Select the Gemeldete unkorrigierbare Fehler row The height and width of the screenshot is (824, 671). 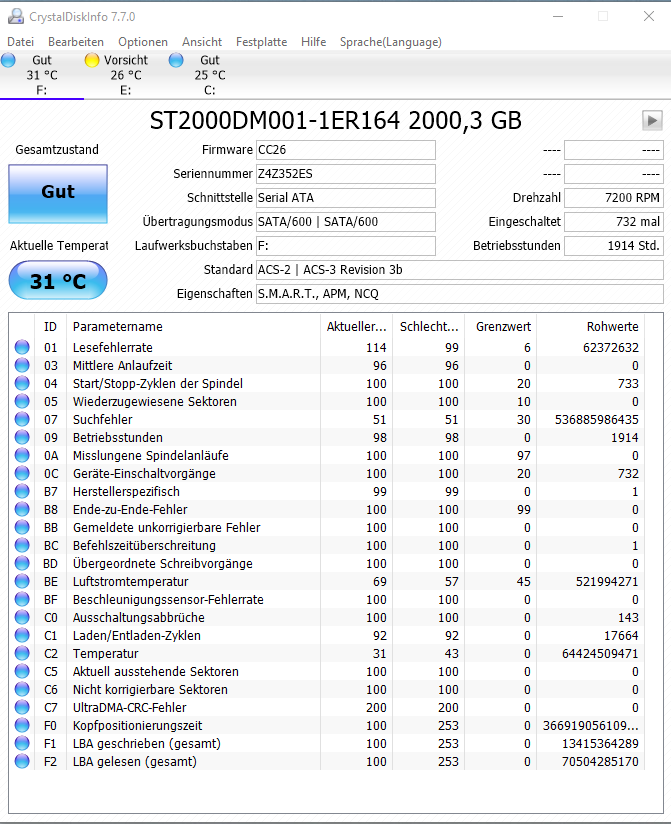[x=327, y=528]
